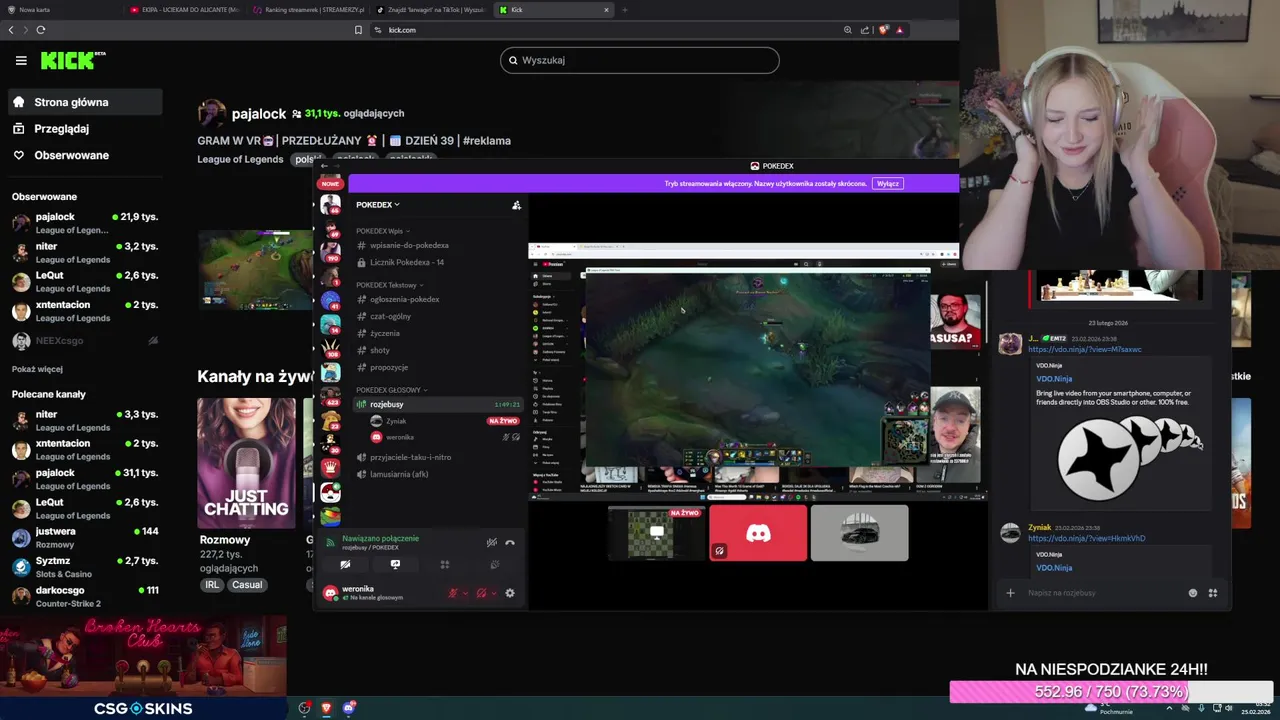The height and width of the screenshot is (720, 1280).
Task: Open Syztmz in Polecane kanały
Action: tap(84, 567)
